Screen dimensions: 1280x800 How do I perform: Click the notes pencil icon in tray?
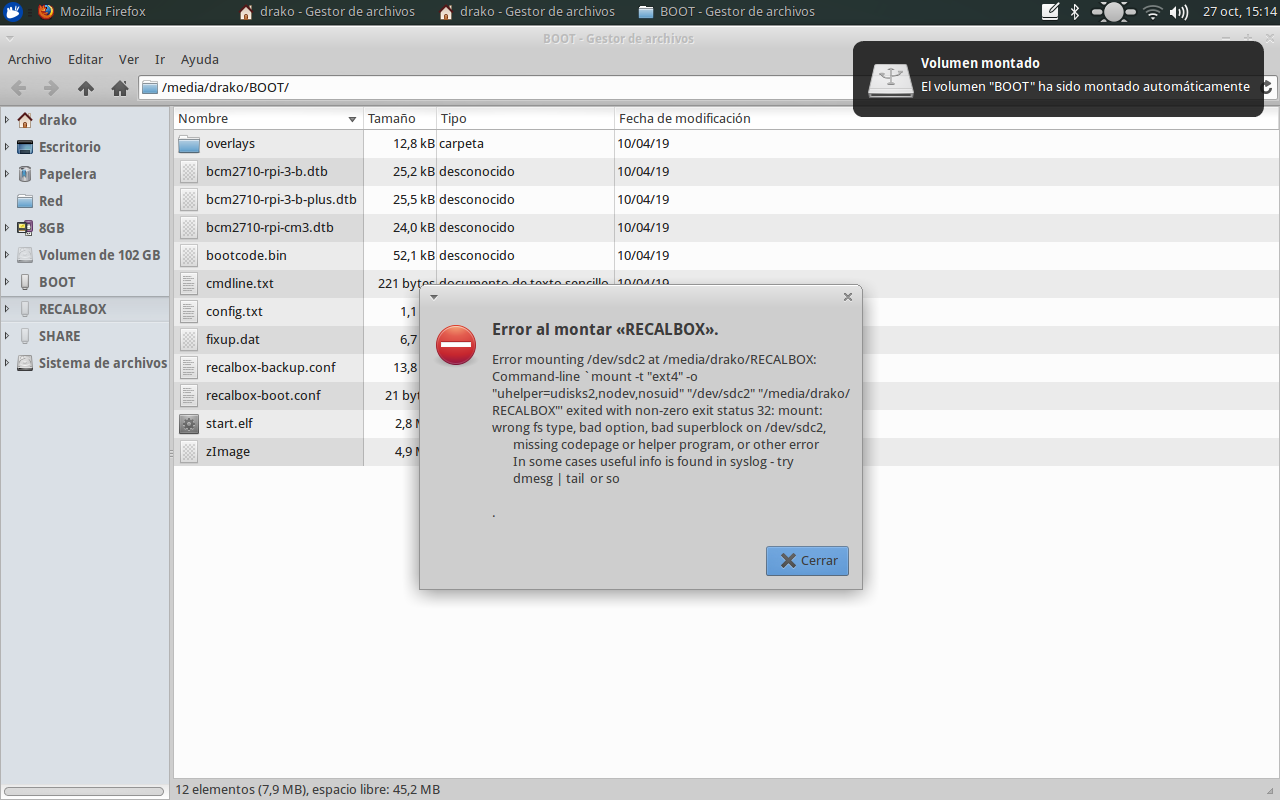pyautogui.click(x=1051, y=12)
